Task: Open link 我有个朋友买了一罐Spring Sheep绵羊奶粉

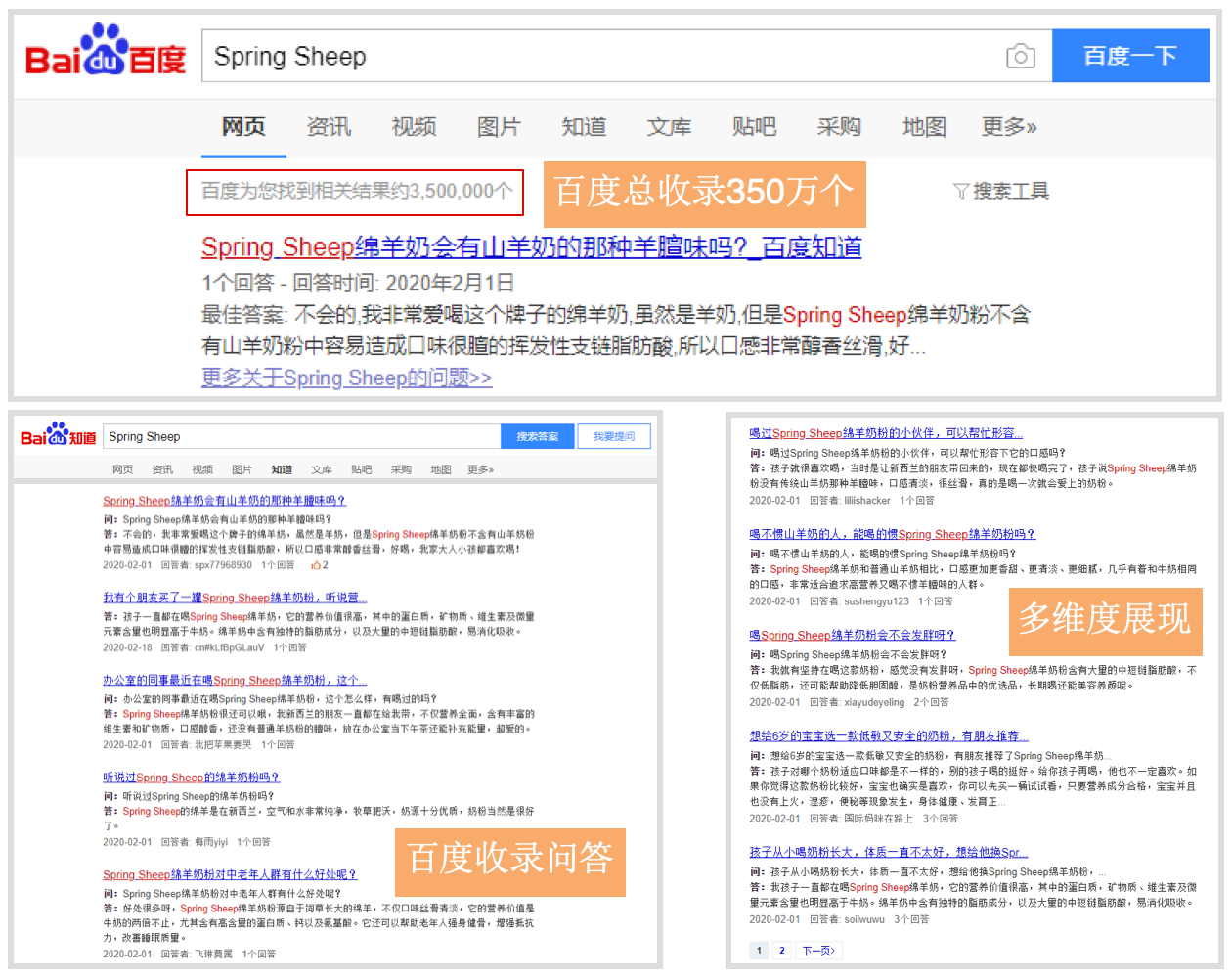Action: 235,598
